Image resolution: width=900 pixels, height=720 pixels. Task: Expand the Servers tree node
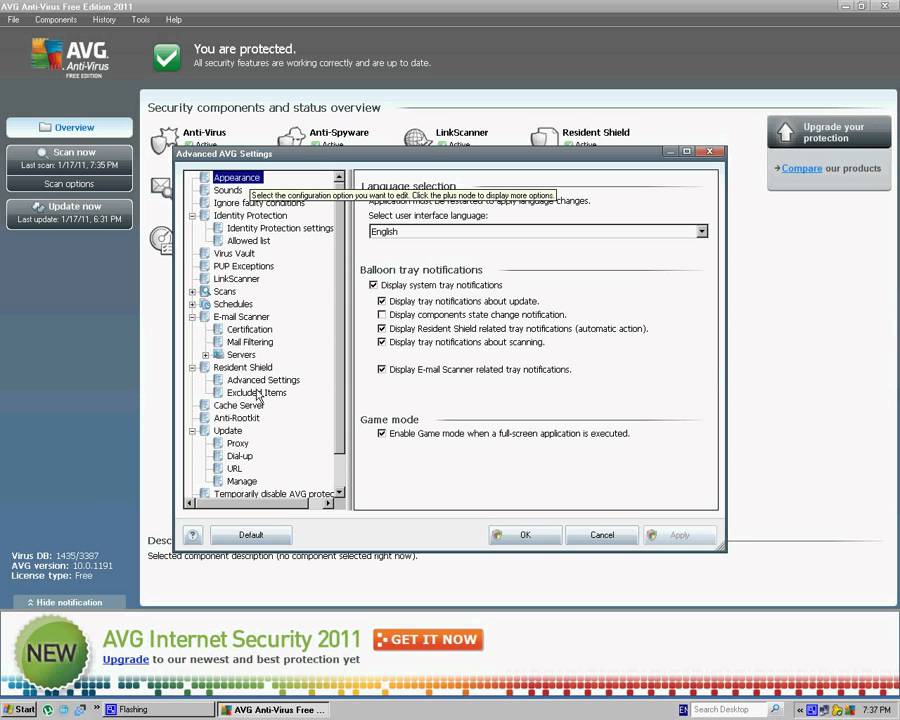(x=205, y=355)
